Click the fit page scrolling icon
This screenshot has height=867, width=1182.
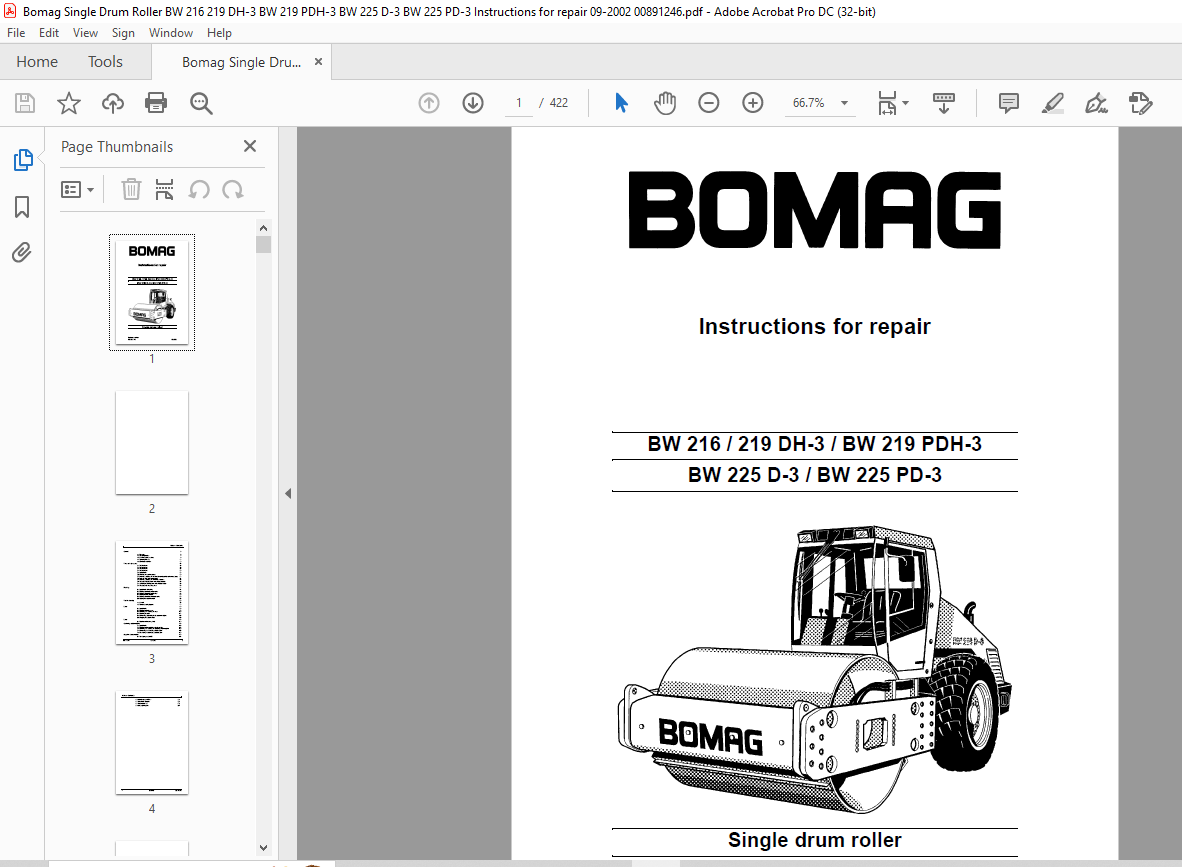pyautogui.click(x=887, y=103)
